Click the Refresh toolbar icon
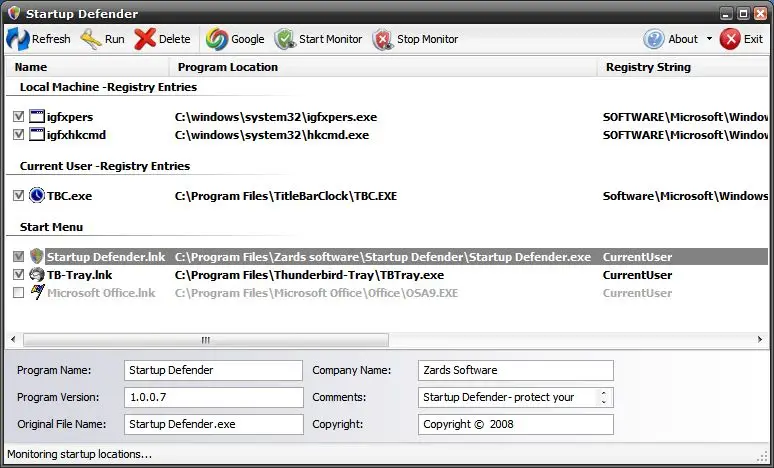The width and height of the screenshot is (774, 468). (18, 39)
